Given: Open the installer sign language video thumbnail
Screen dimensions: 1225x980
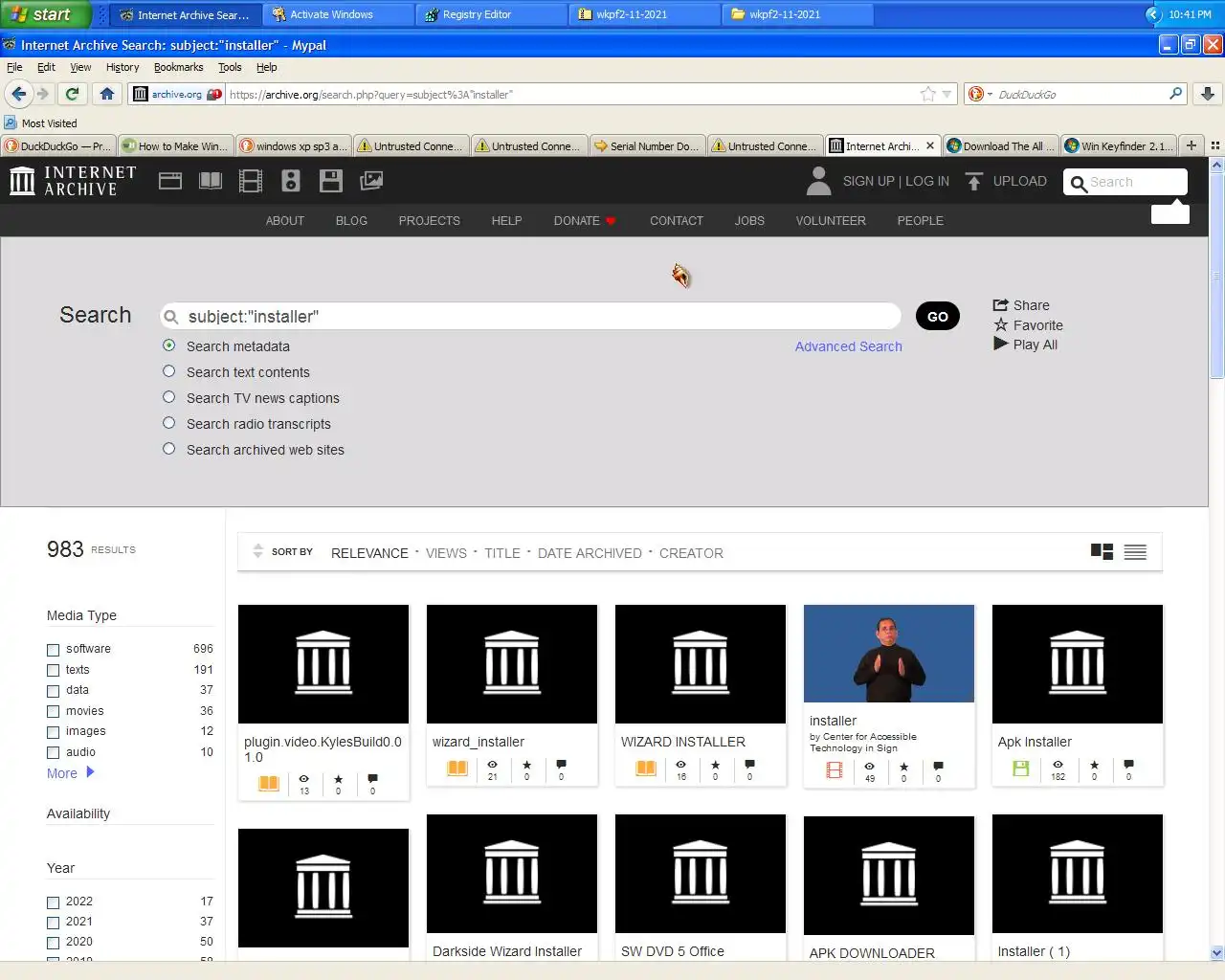Looking at the screenshot, I should click(x=889, y=654).
